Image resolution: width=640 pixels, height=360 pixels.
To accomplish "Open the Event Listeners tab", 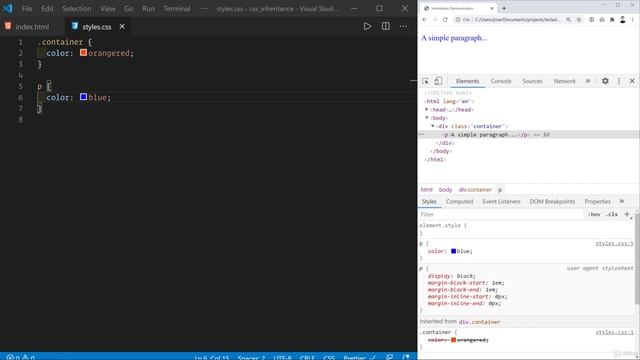I will (x=501, y=202).
